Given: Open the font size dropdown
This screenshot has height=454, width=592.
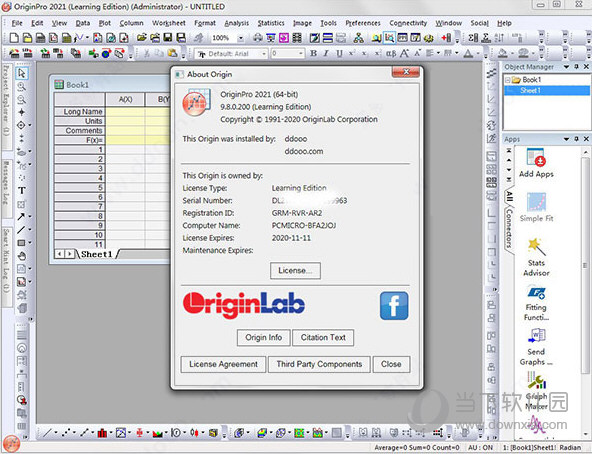Looking at the screenshot, I should pyautogui.click(x=301, y=54).
